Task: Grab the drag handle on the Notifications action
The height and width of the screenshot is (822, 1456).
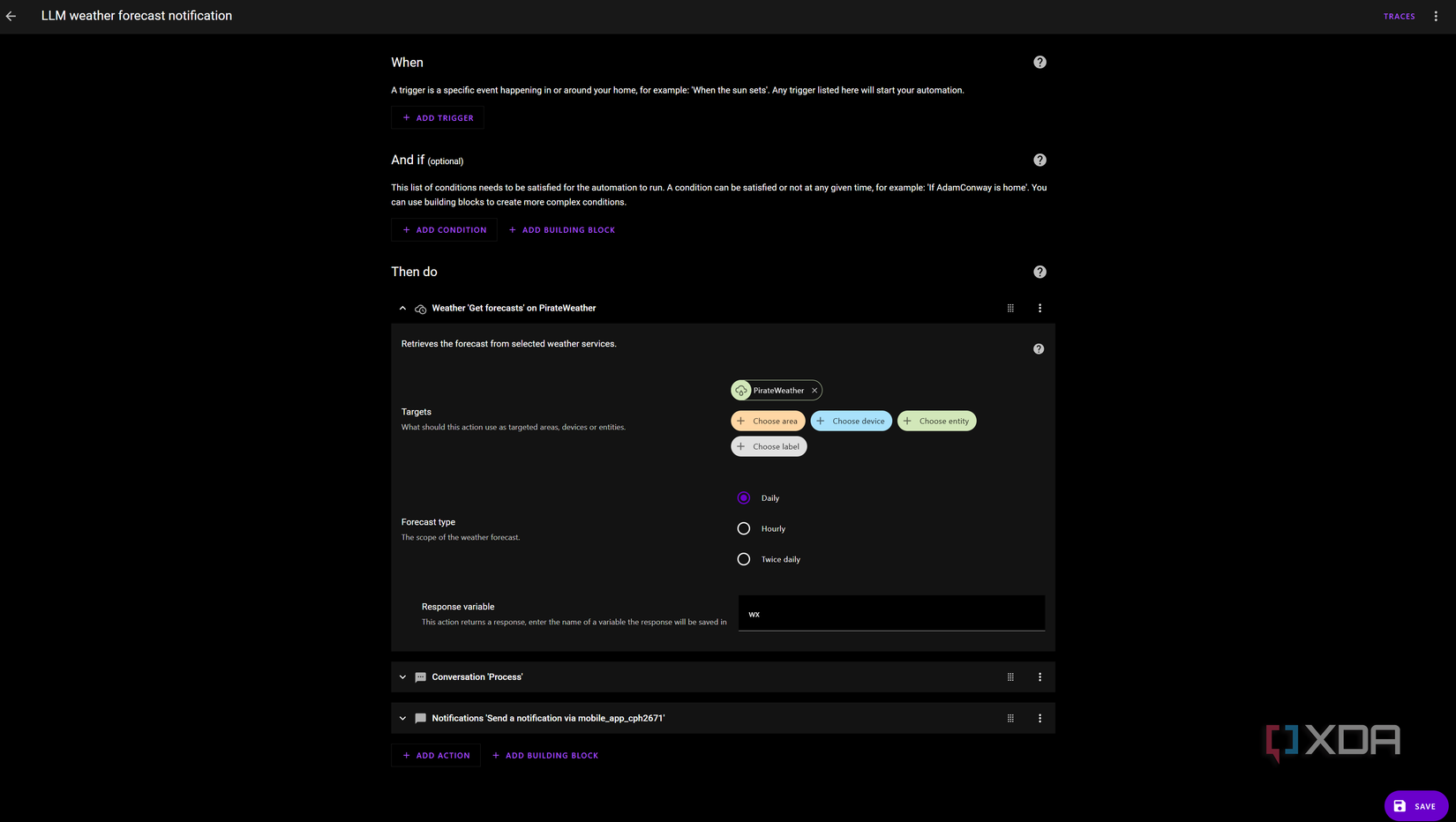Action: 1010,718
